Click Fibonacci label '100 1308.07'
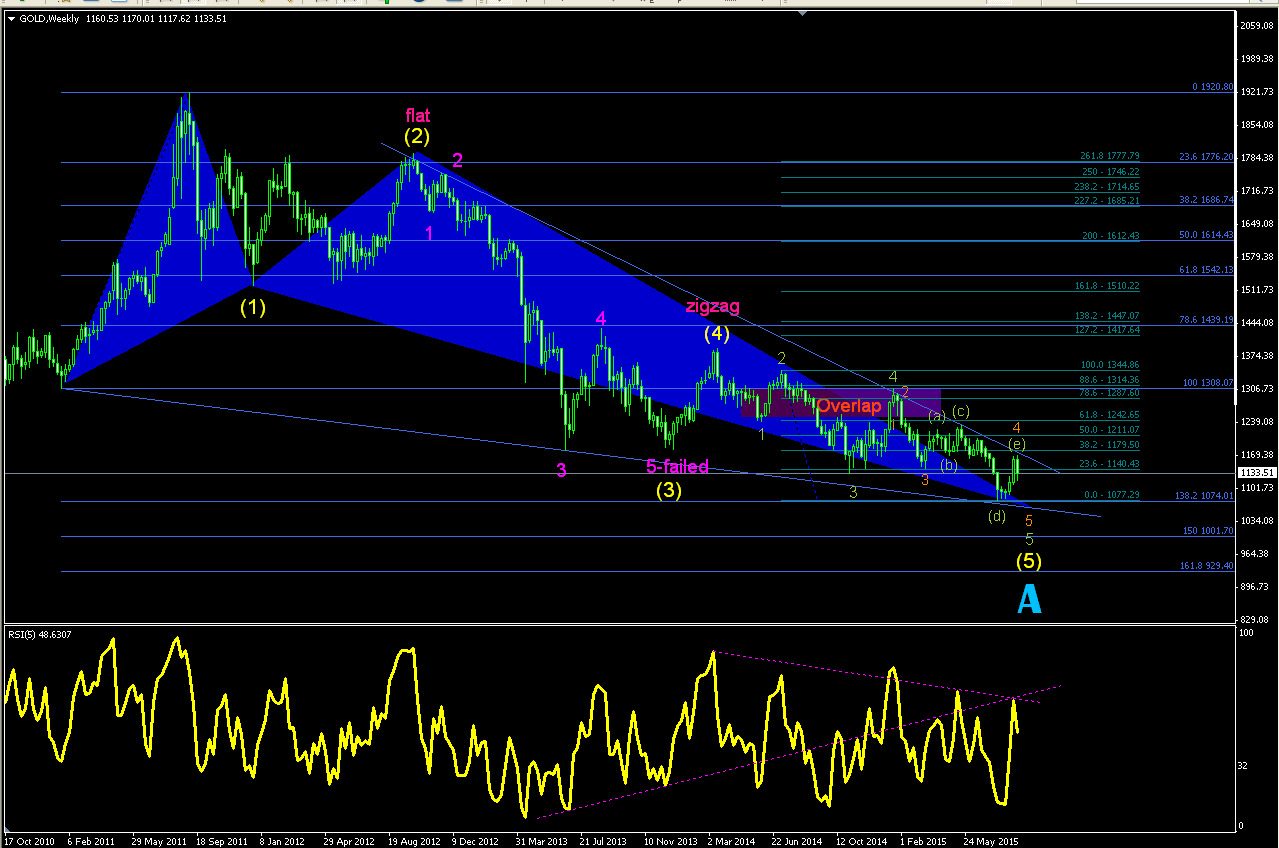This screenshot has width=1279, height=848. point(1209,383)
